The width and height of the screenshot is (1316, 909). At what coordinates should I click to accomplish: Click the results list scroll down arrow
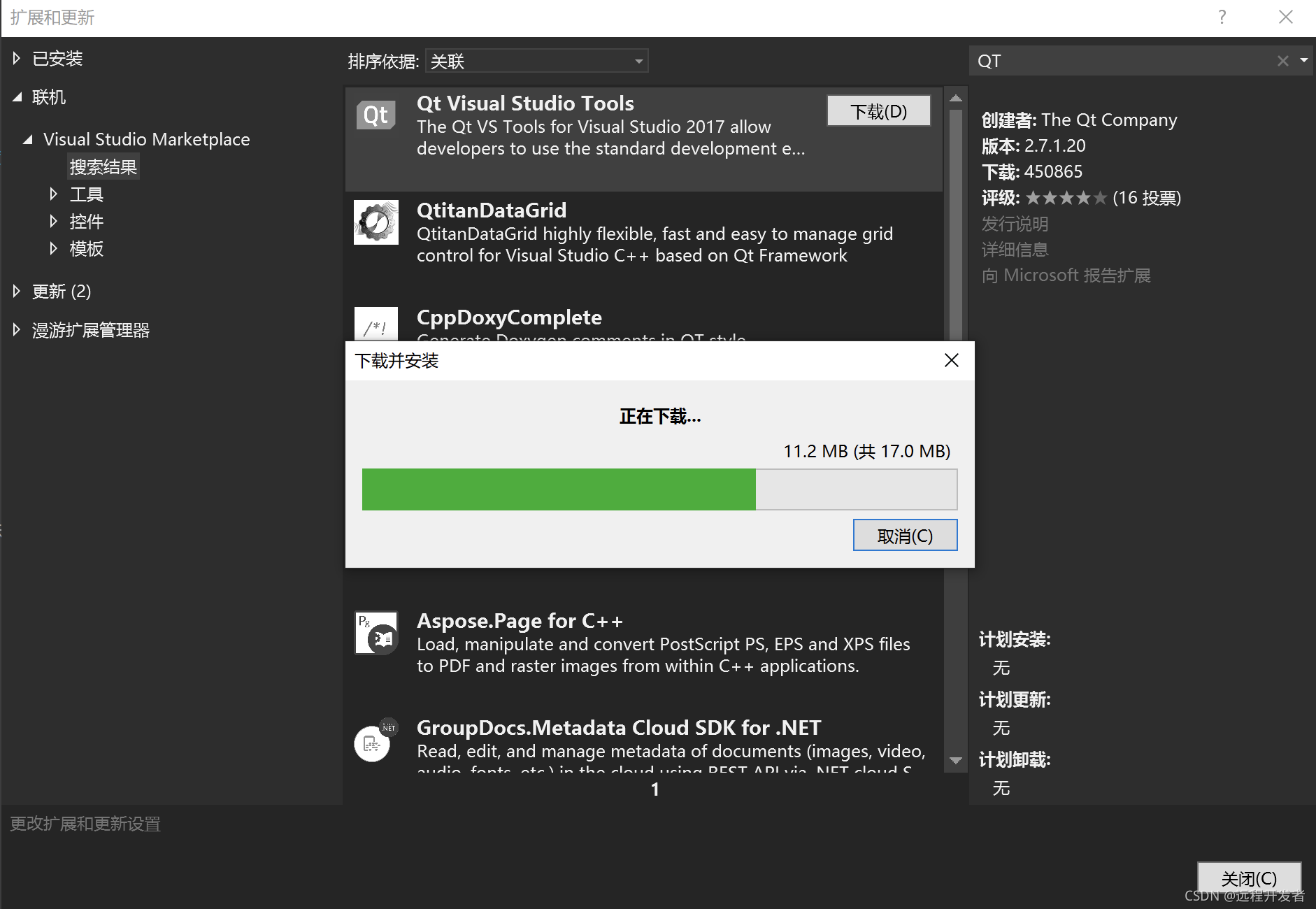click(x=956, y=760)
